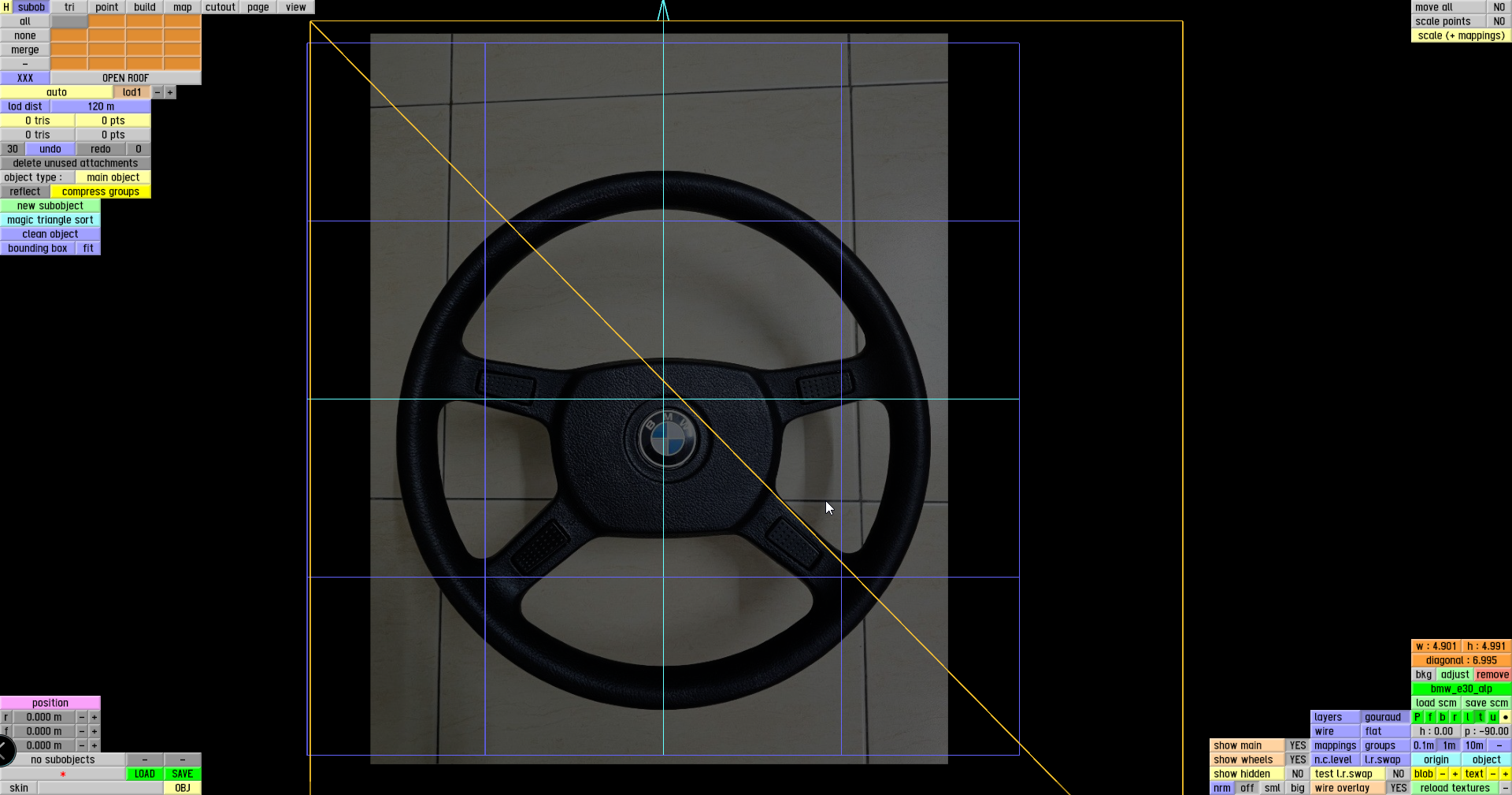Switch to the view tab
1512x795 pixels.
click(296, 7)
